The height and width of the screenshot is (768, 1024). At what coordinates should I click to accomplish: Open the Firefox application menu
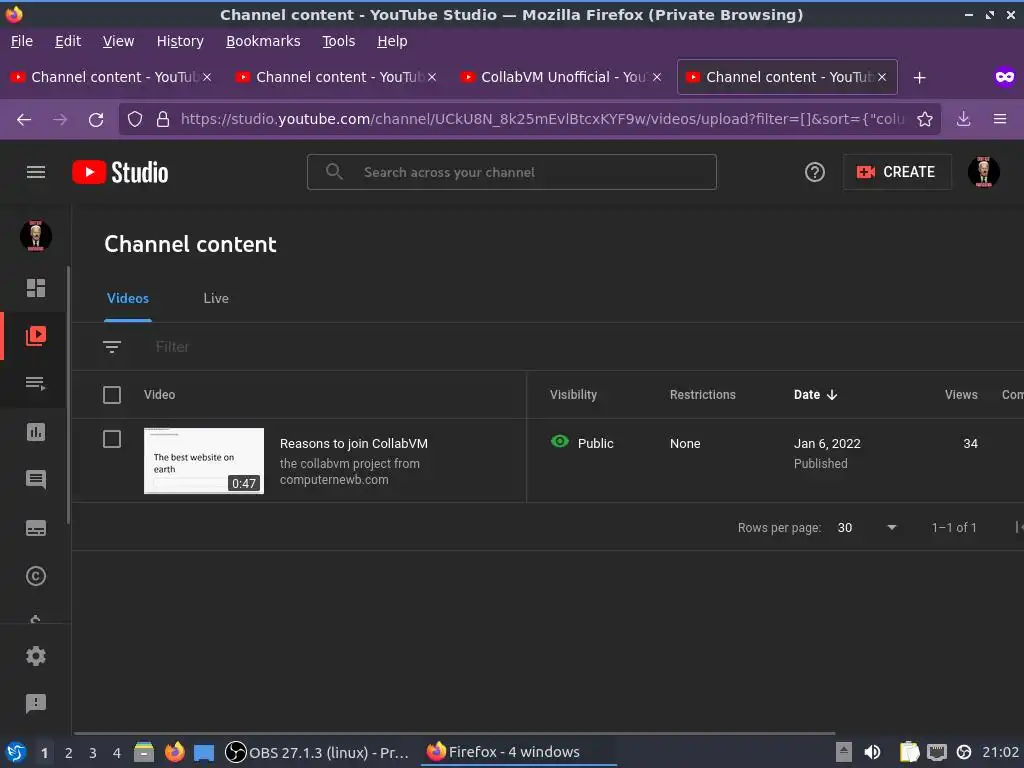[x=1000, y=119]
